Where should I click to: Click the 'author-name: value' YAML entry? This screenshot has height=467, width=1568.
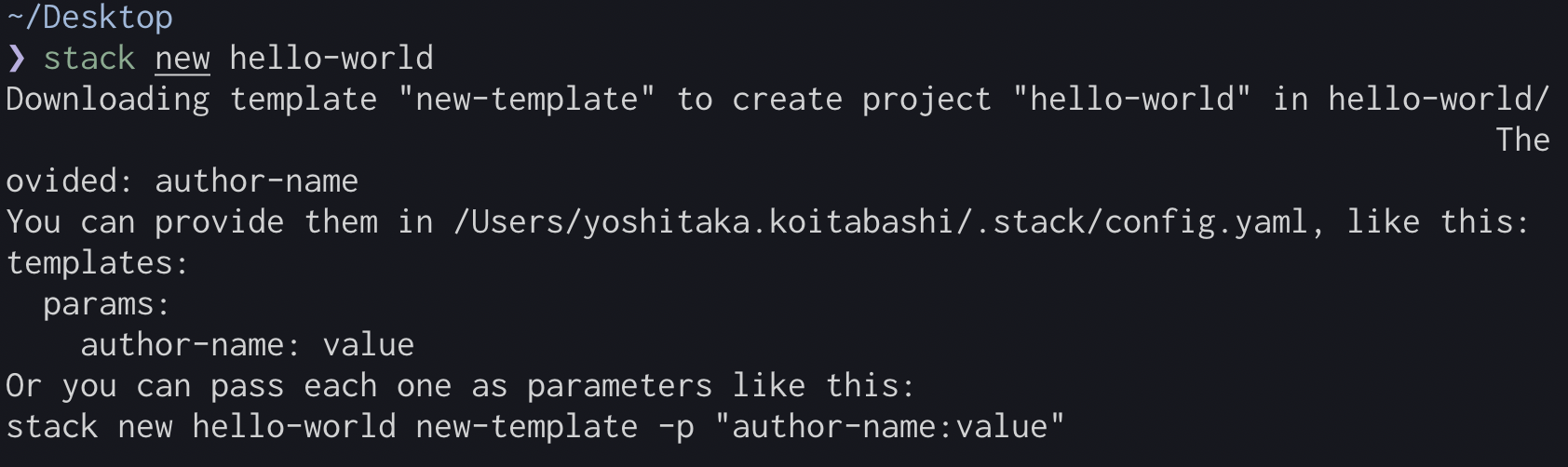(x=248, y=345)
